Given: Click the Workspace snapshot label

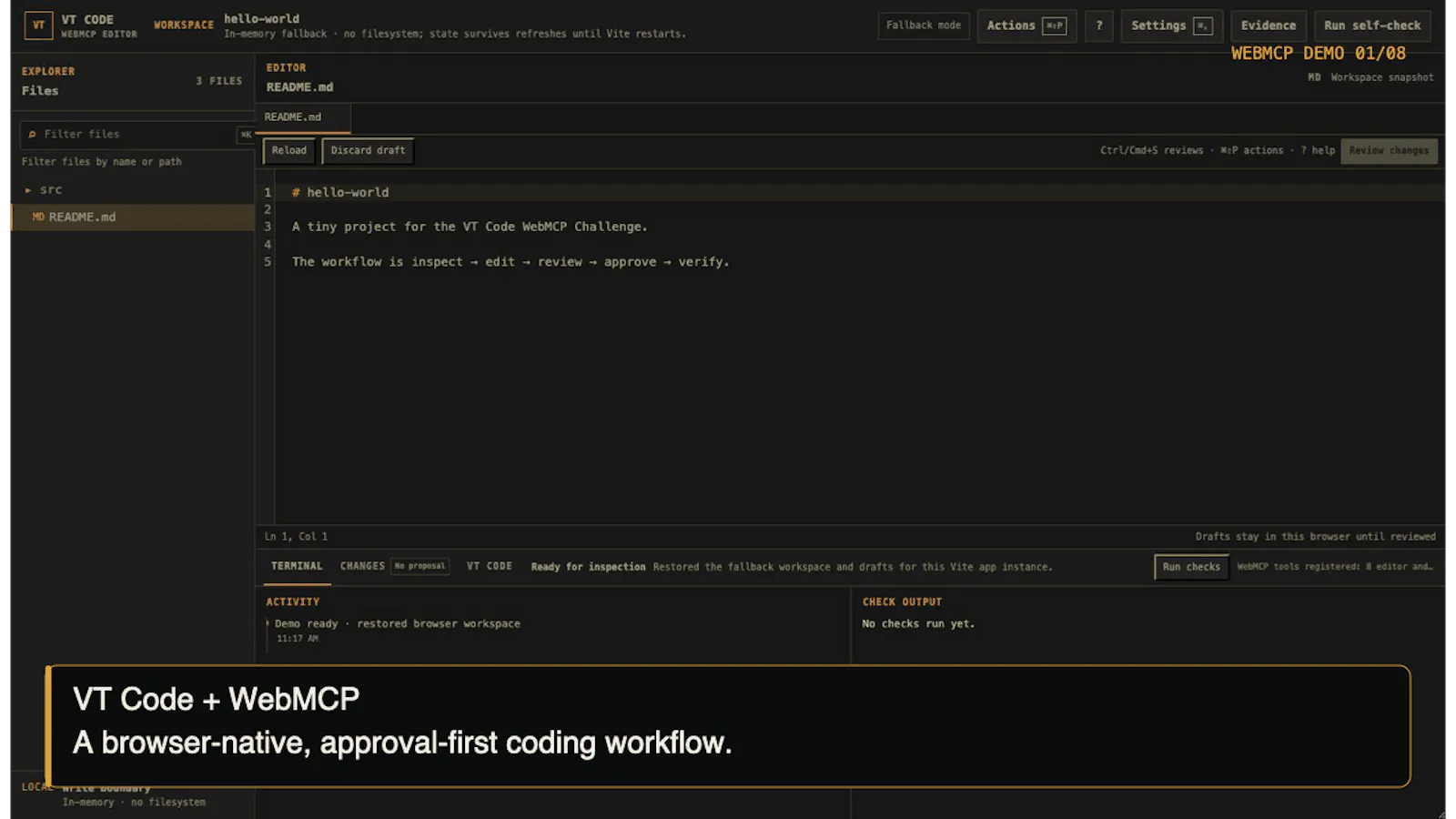Looking at the screenshot, I should pos(1381,77).
